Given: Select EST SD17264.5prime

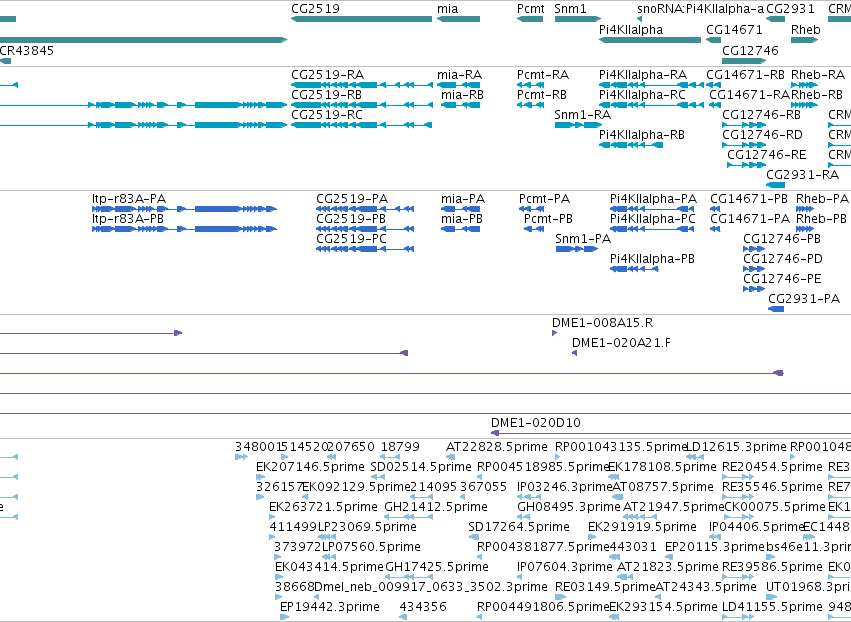Looking at the screenshot, I should (x=519, y=528).
